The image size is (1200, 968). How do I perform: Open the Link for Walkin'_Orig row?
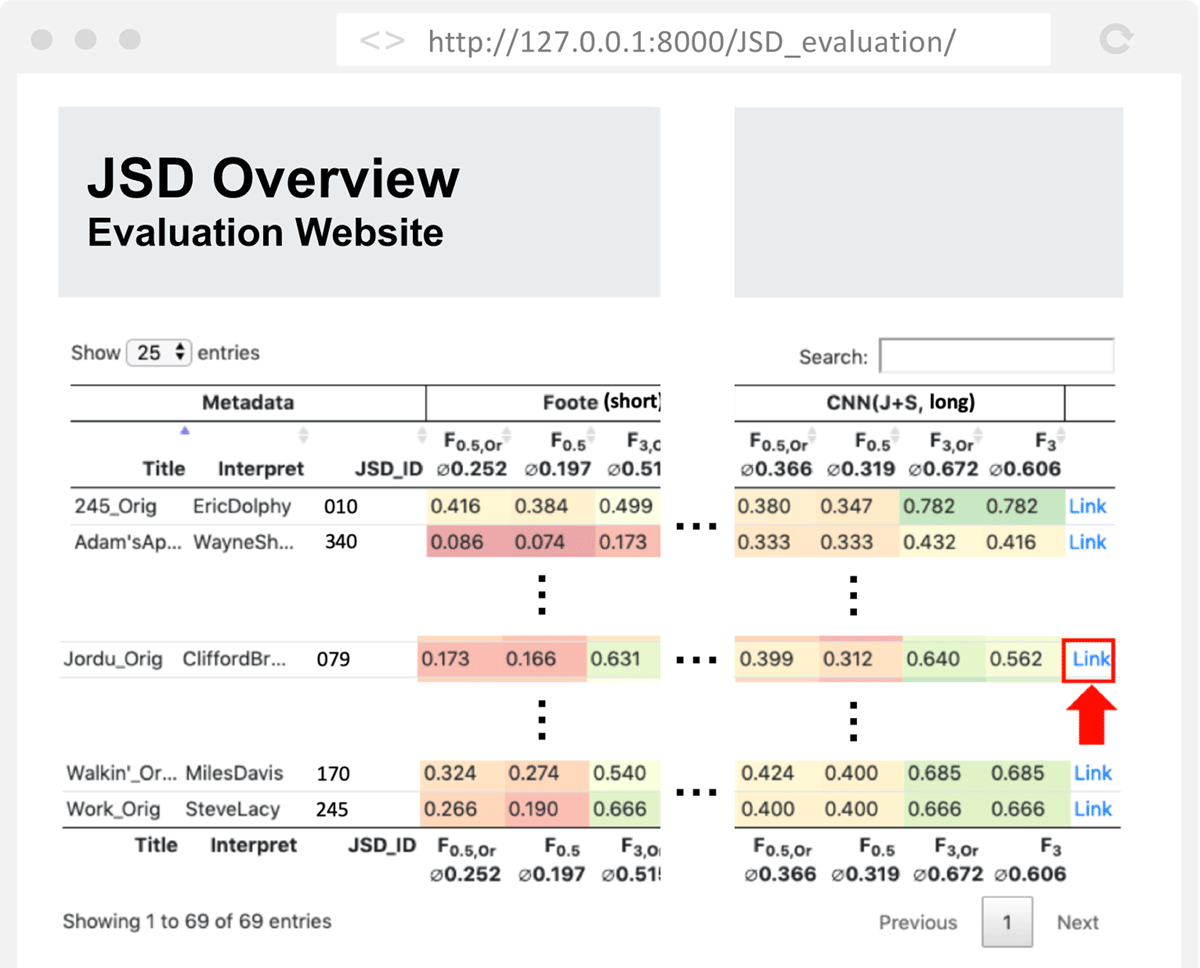[x=1092, y=773]
